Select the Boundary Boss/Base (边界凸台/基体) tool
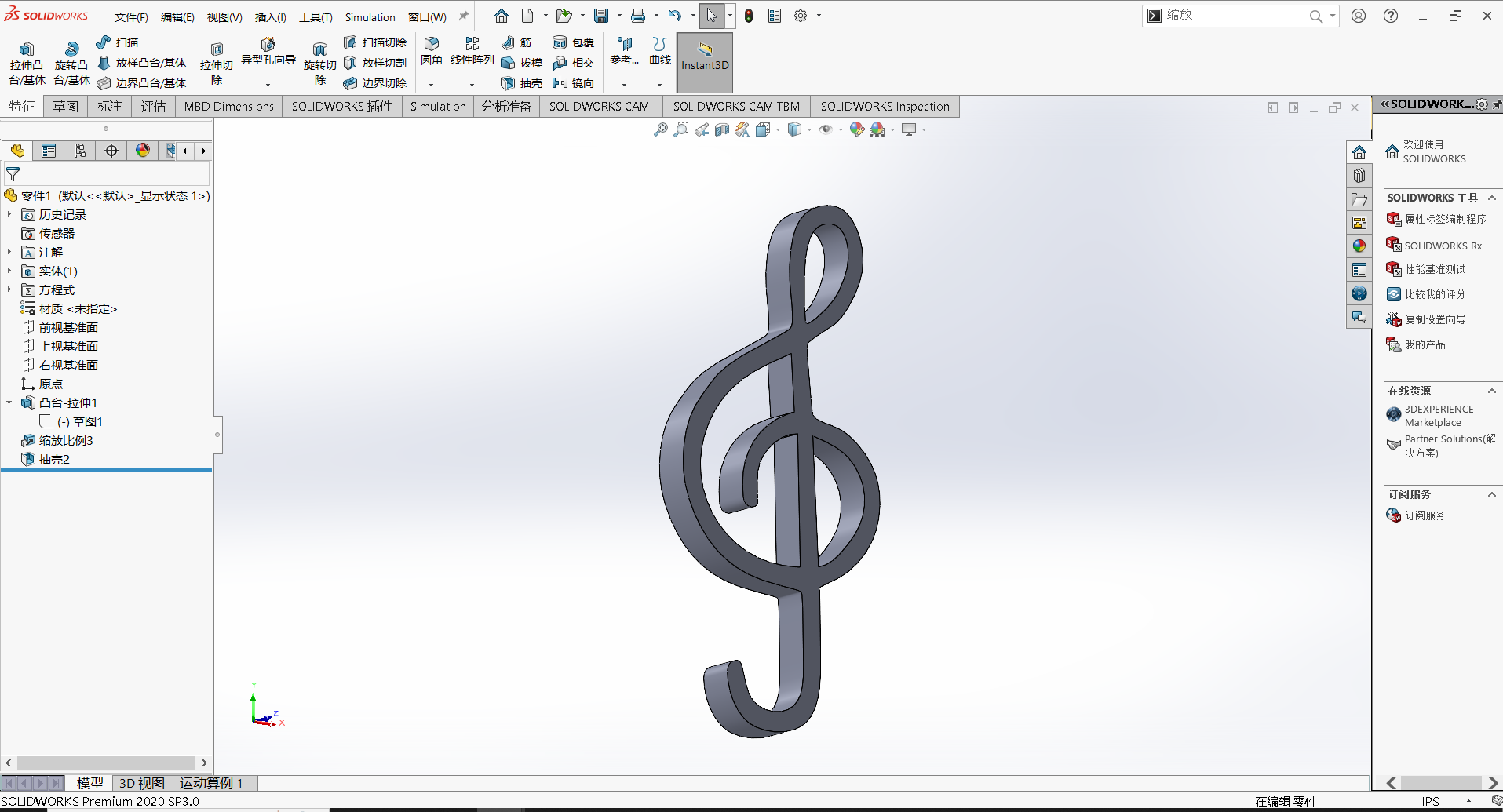Viewport: 1503px width, 812px height. 141,83
